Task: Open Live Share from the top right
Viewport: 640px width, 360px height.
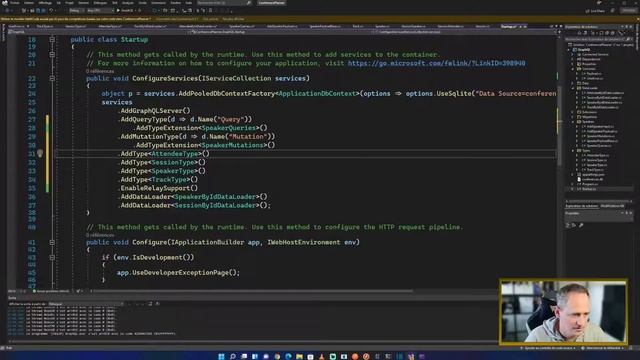Action: 595,11
